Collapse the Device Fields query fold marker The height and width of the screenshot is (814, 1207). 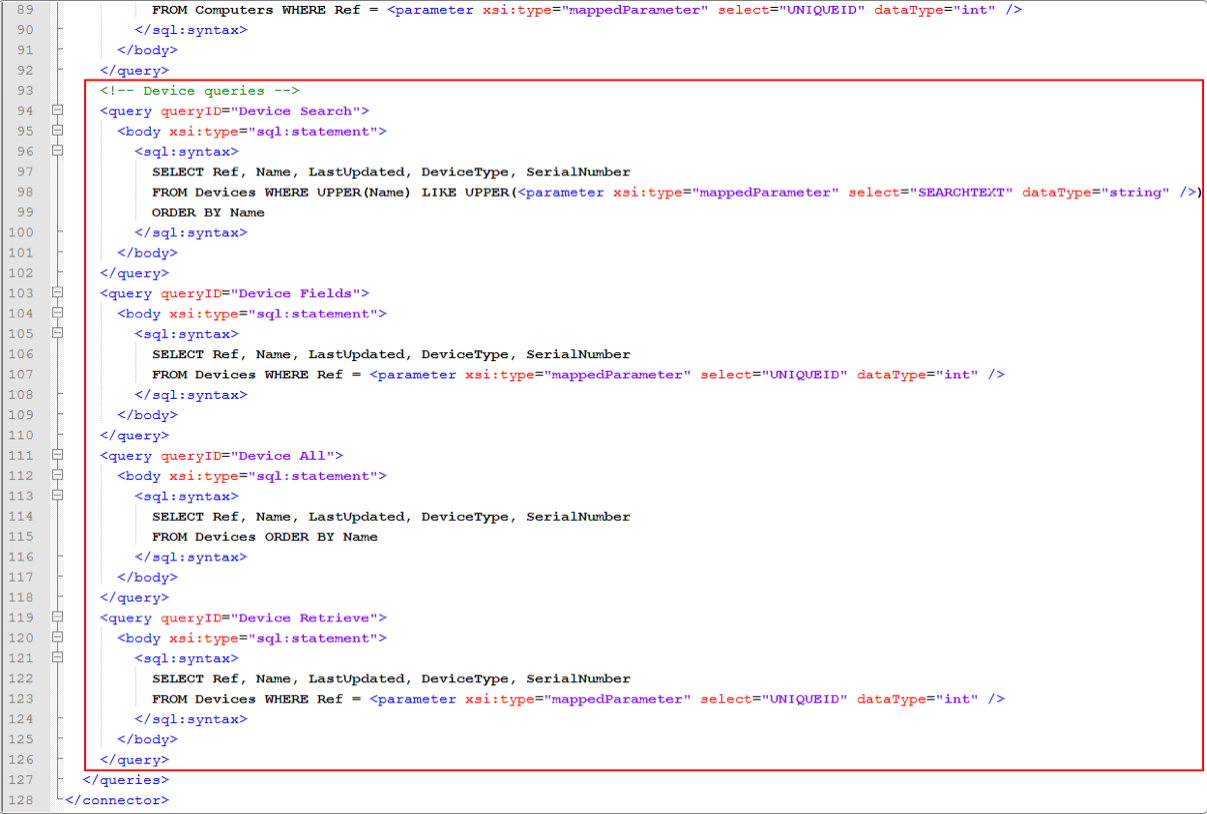point(58,293)
